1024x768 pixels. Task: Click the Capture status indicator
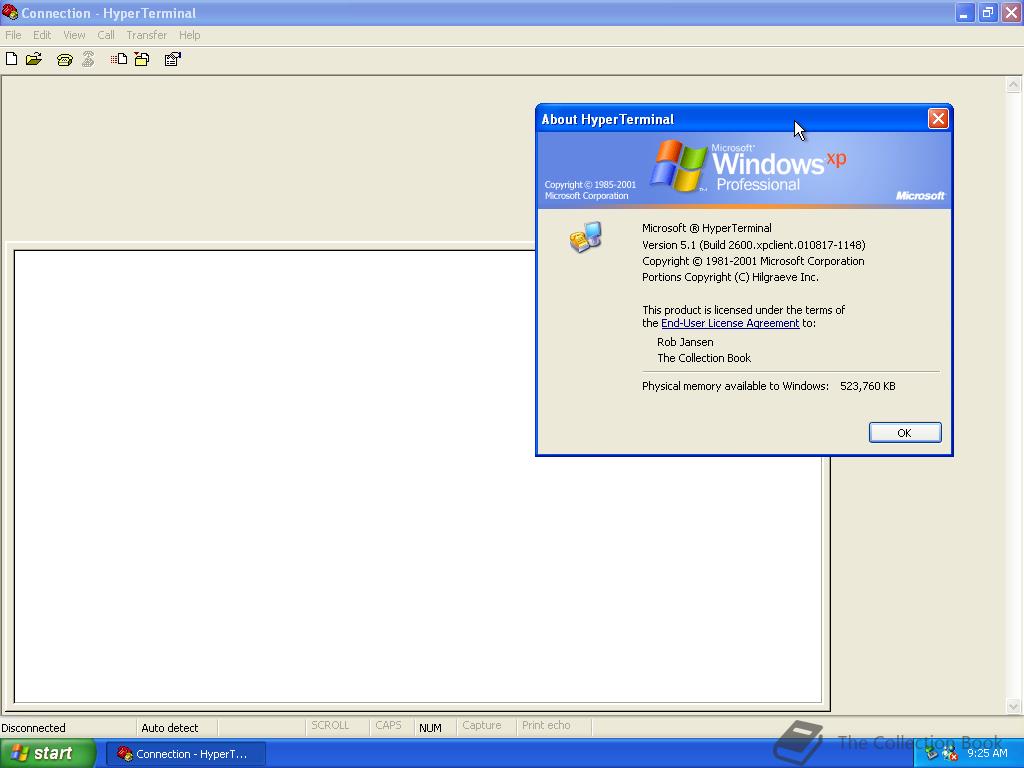coord(481,726)
